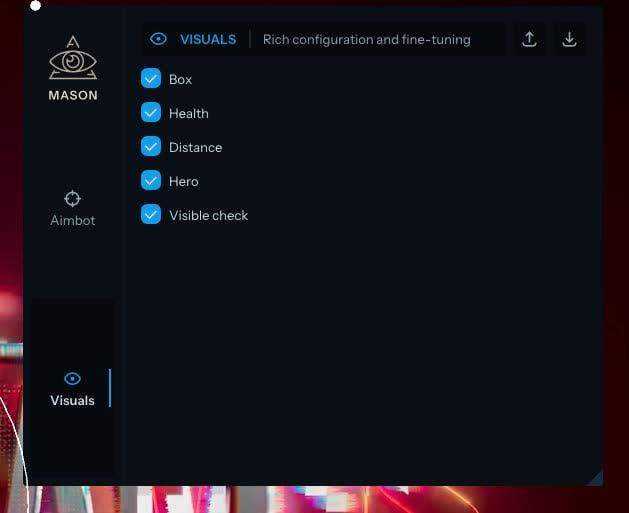Click the VISUALS header title

coord(208,39)
